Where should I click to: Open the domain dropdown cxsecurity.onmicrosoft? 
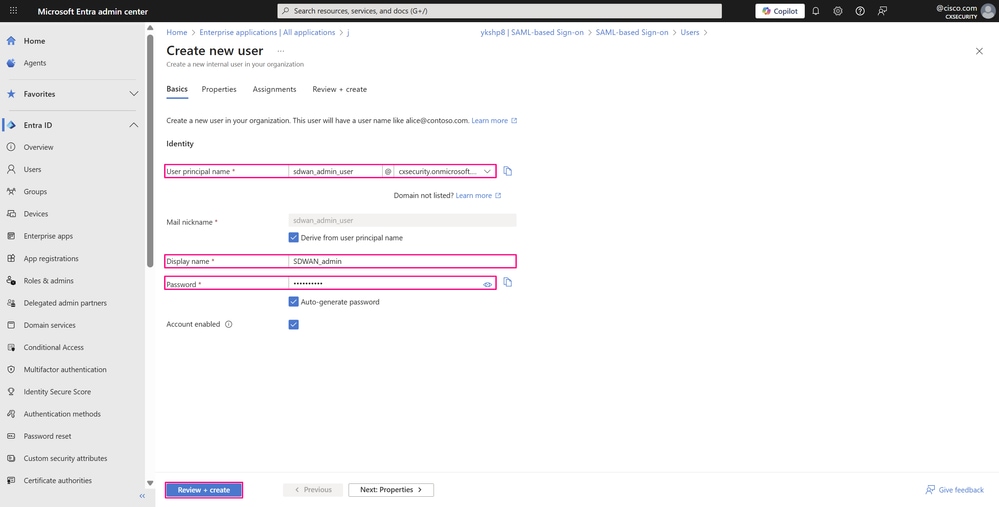tap(445, 171)
